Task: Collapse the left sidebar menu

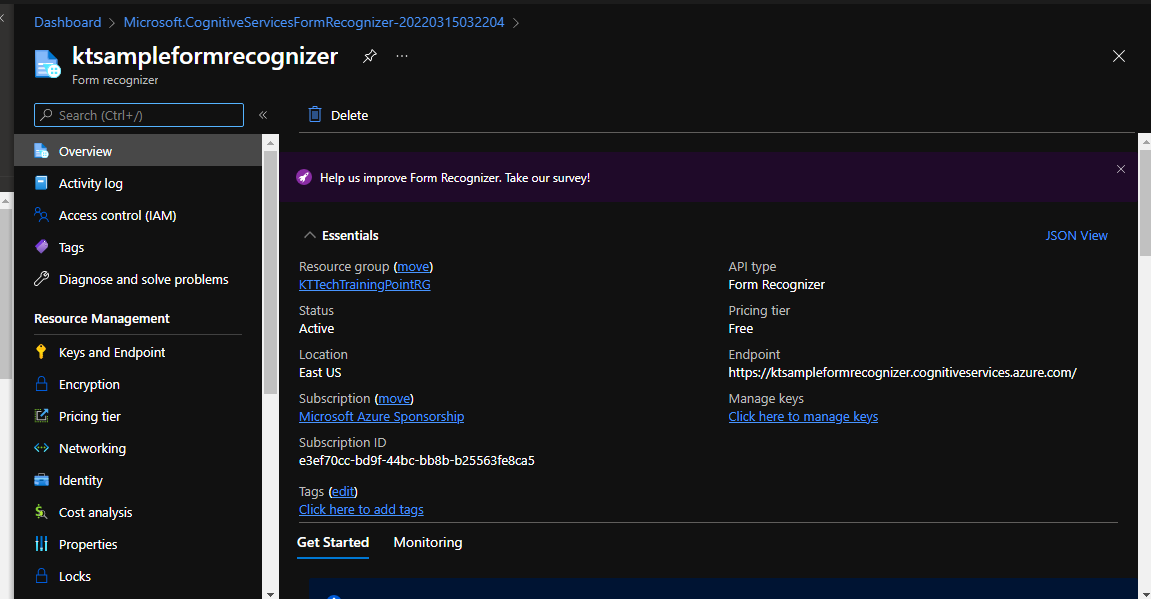Action: 263,115
